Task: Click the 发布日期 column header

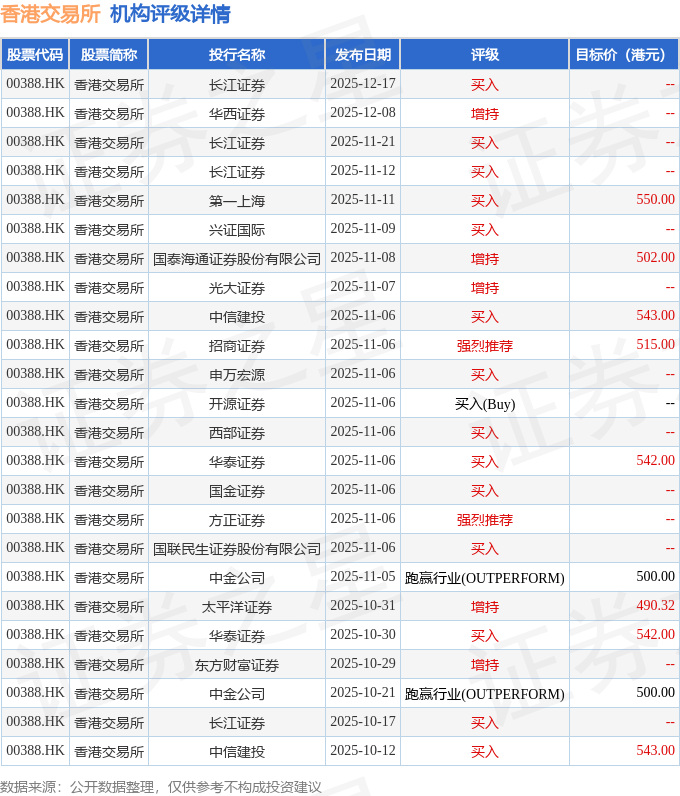Action: (363, 54)
